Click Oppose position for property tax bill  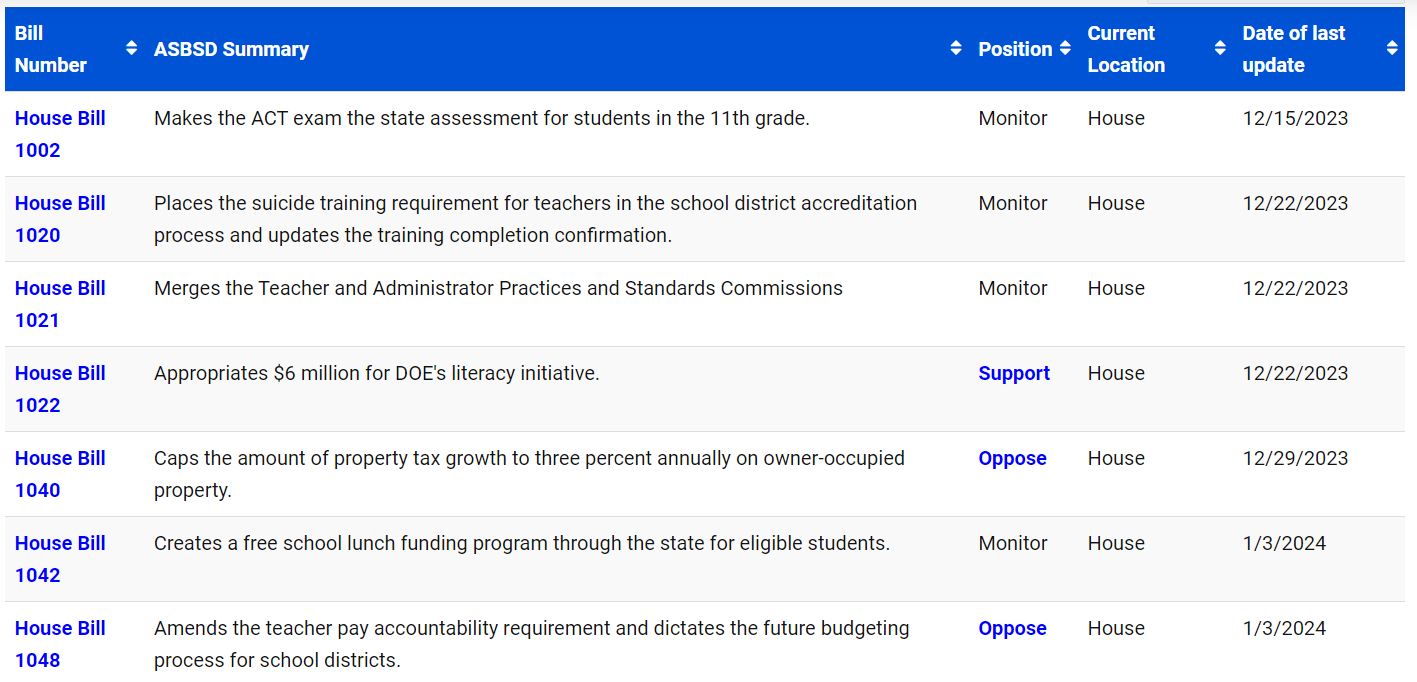[x=1012, y=458]
